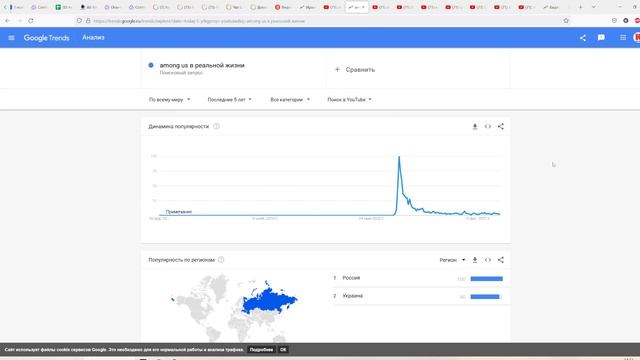Click the blue dot beside search term
The image size is (640, 360).
point(151,65)
